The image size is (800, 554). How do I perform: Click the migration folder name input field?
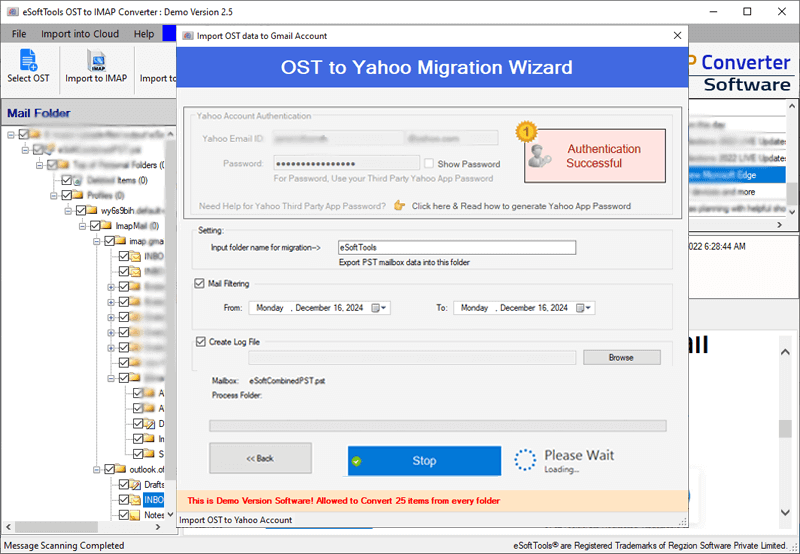(x=457, y=247)
